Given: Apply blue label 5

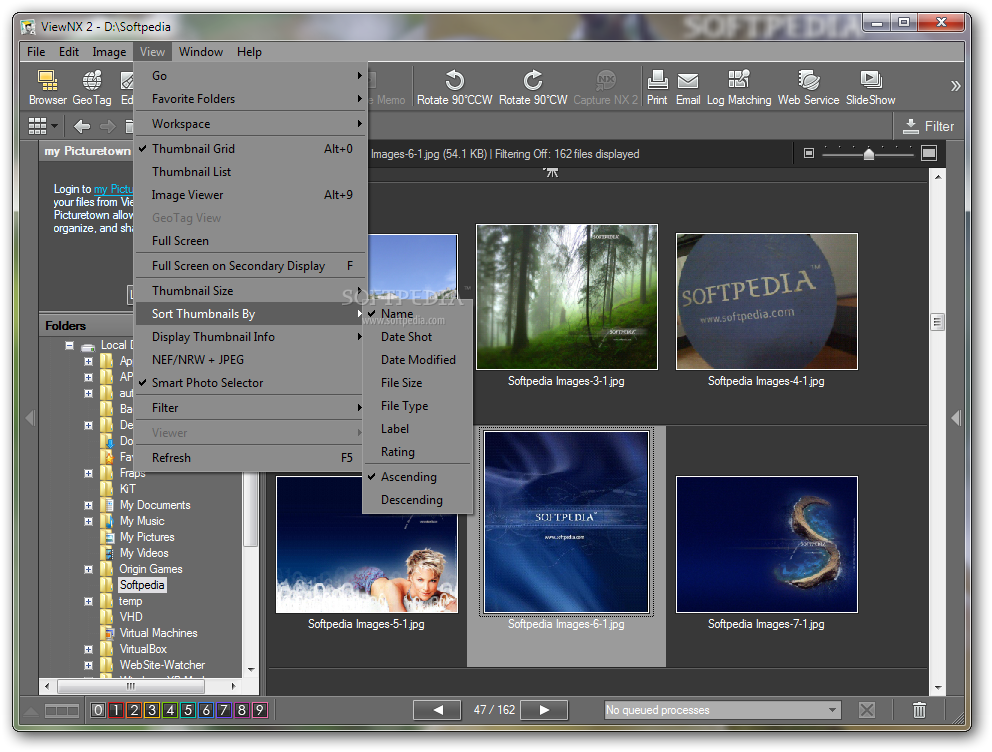Looking at the screenshot, I should [188, 710].
